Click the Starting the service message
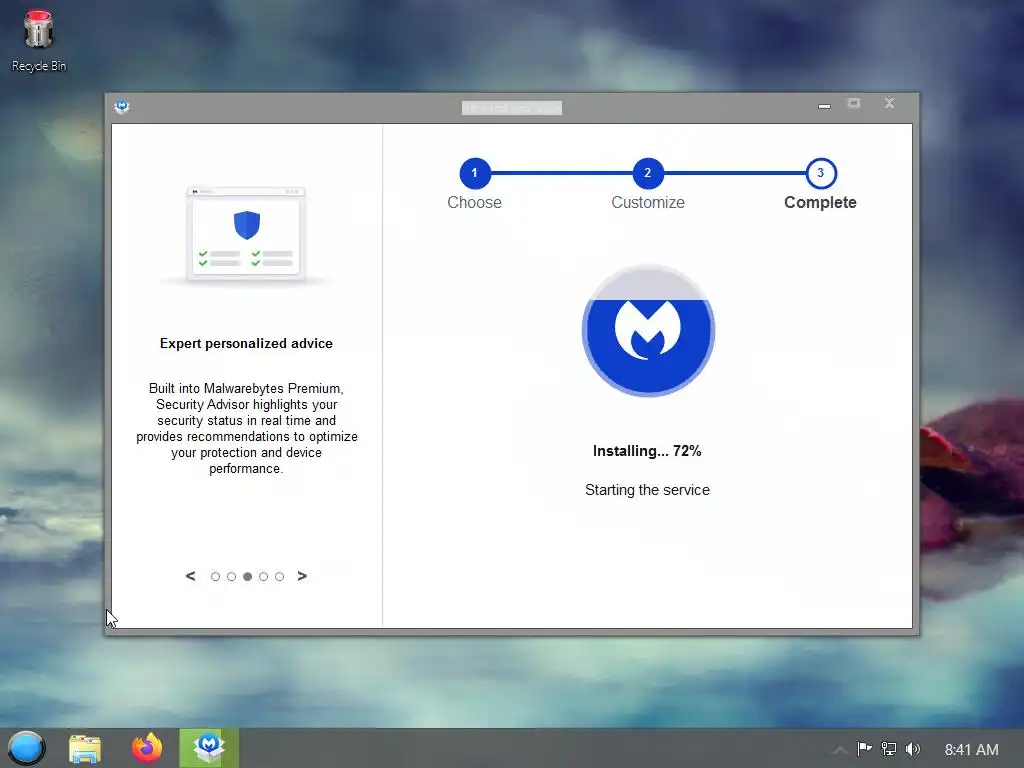1024x768 pixels. pos(647,490)
